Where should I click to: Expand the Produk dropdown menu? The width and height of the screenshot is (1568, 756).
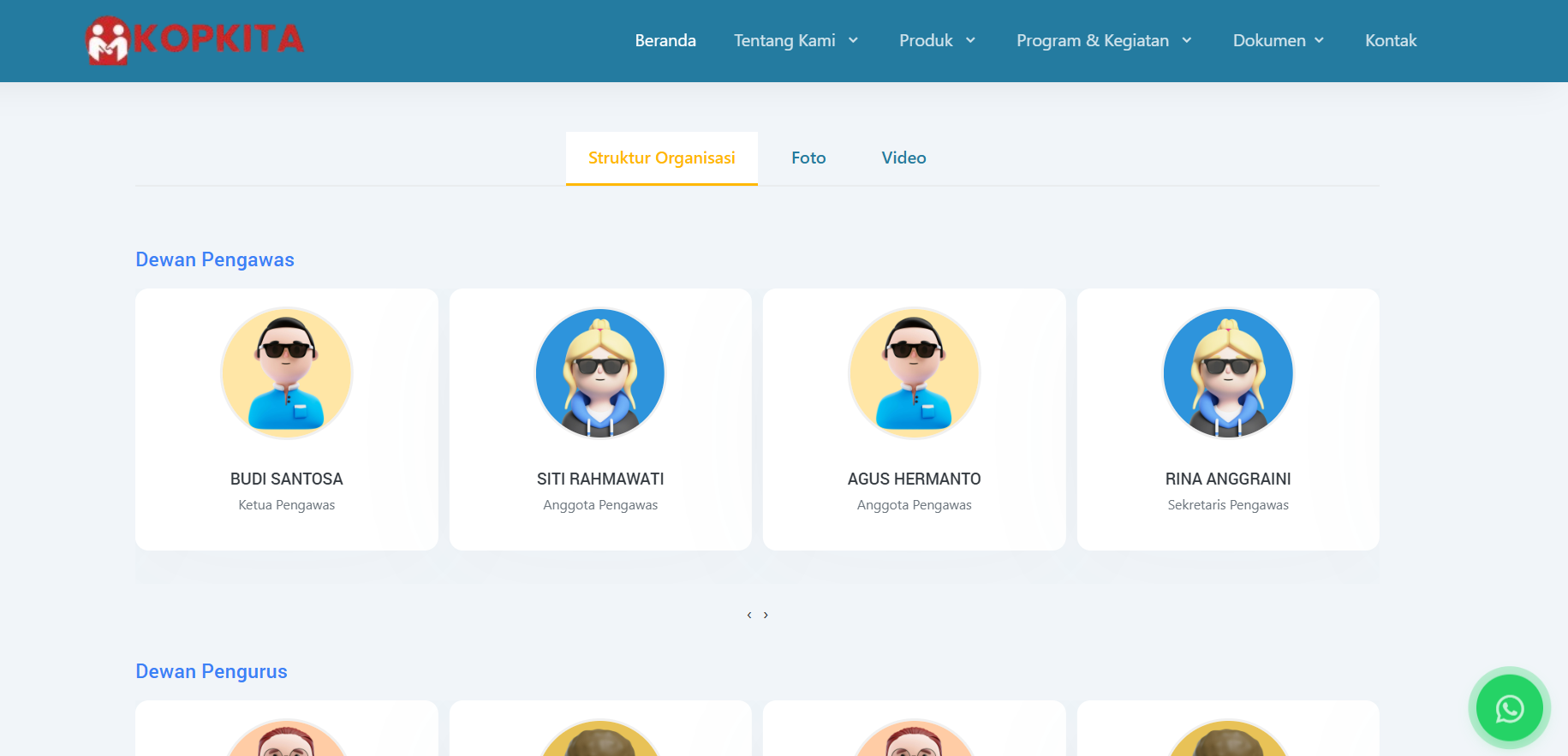click(x=937, y=40)
